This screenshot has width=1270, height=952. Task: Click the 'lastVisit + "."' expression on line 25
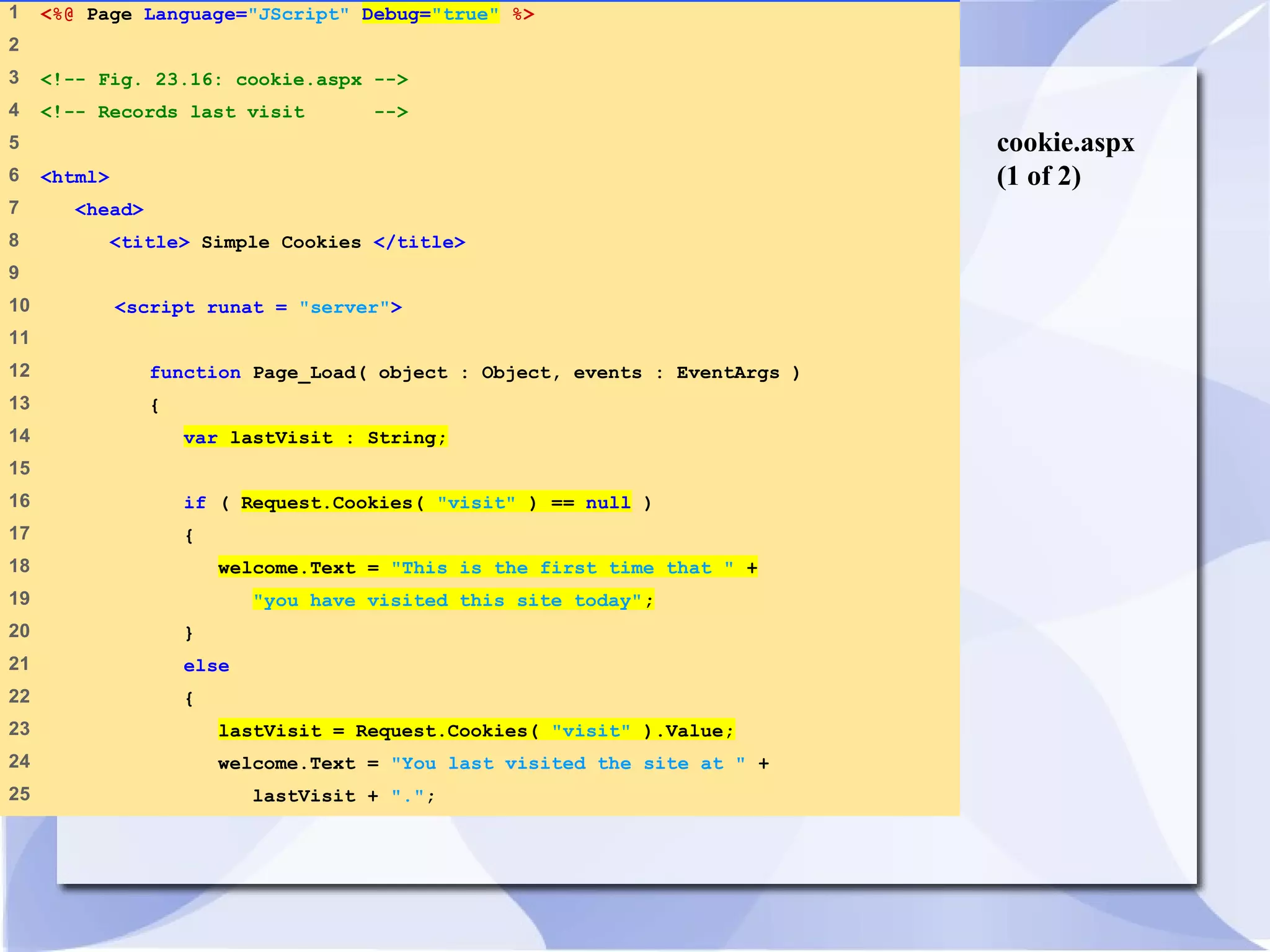coord(344,796)
